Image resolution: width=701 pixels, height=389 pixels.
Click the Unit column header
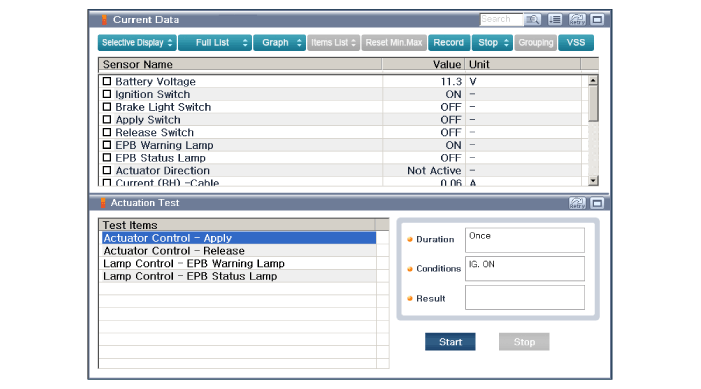(523, 64)
